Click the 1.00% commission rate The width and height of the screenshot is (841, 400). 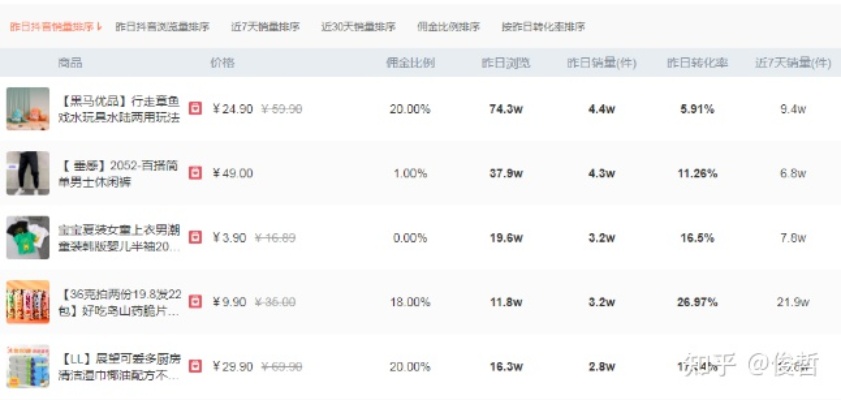click(x=410, y=173)
